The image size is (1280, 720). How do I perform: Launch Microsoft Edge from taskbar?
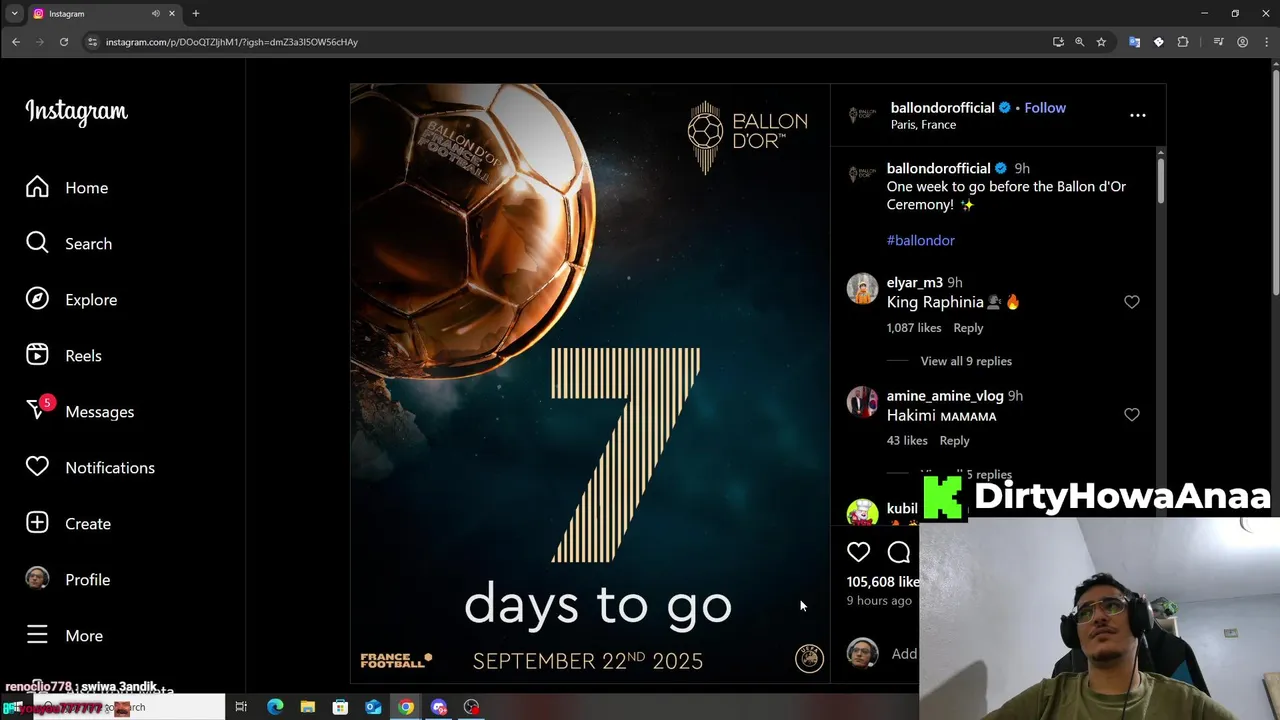(x=275, y=707)
